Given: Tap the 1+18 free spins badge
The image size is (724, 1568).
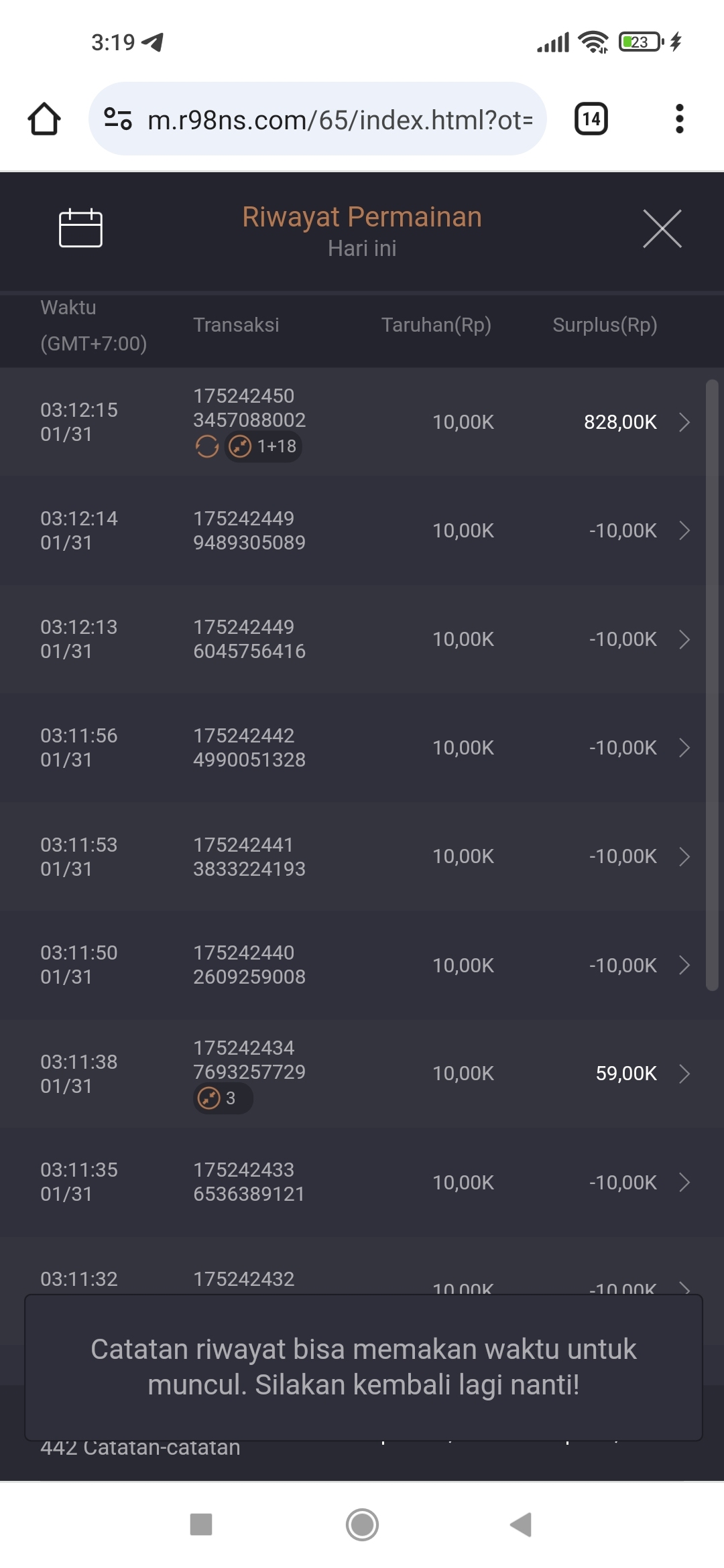Looking at the screenshot, I should point(264,446).
